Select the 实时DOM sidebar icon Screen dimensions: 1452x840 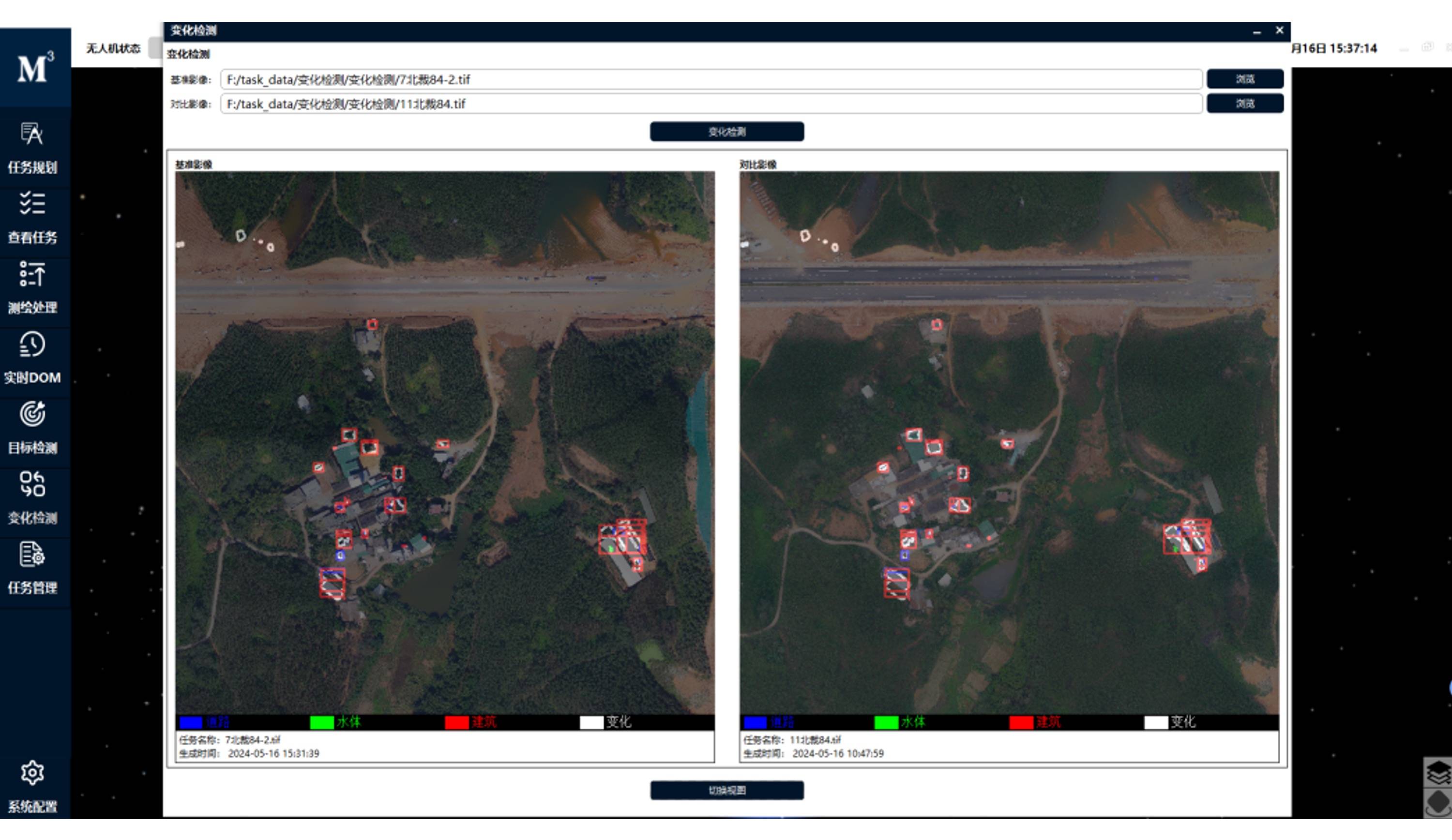32,345
